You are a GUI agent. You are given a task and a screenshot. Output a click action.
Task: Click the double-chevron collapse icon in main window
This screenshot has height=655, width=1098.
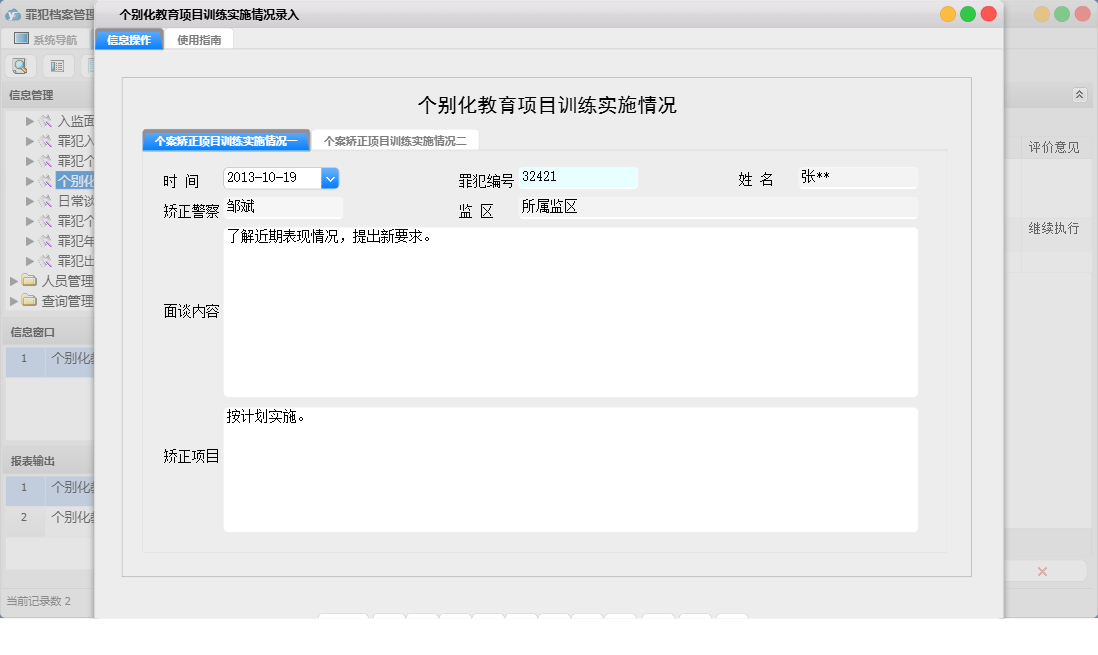coord(1080,95)
